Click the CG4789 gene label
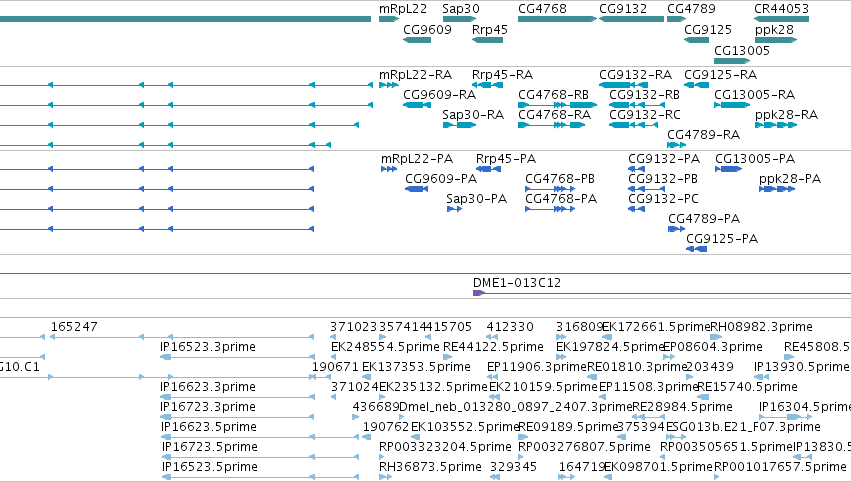This screenshot has width=851, height=482. point(691,9)
